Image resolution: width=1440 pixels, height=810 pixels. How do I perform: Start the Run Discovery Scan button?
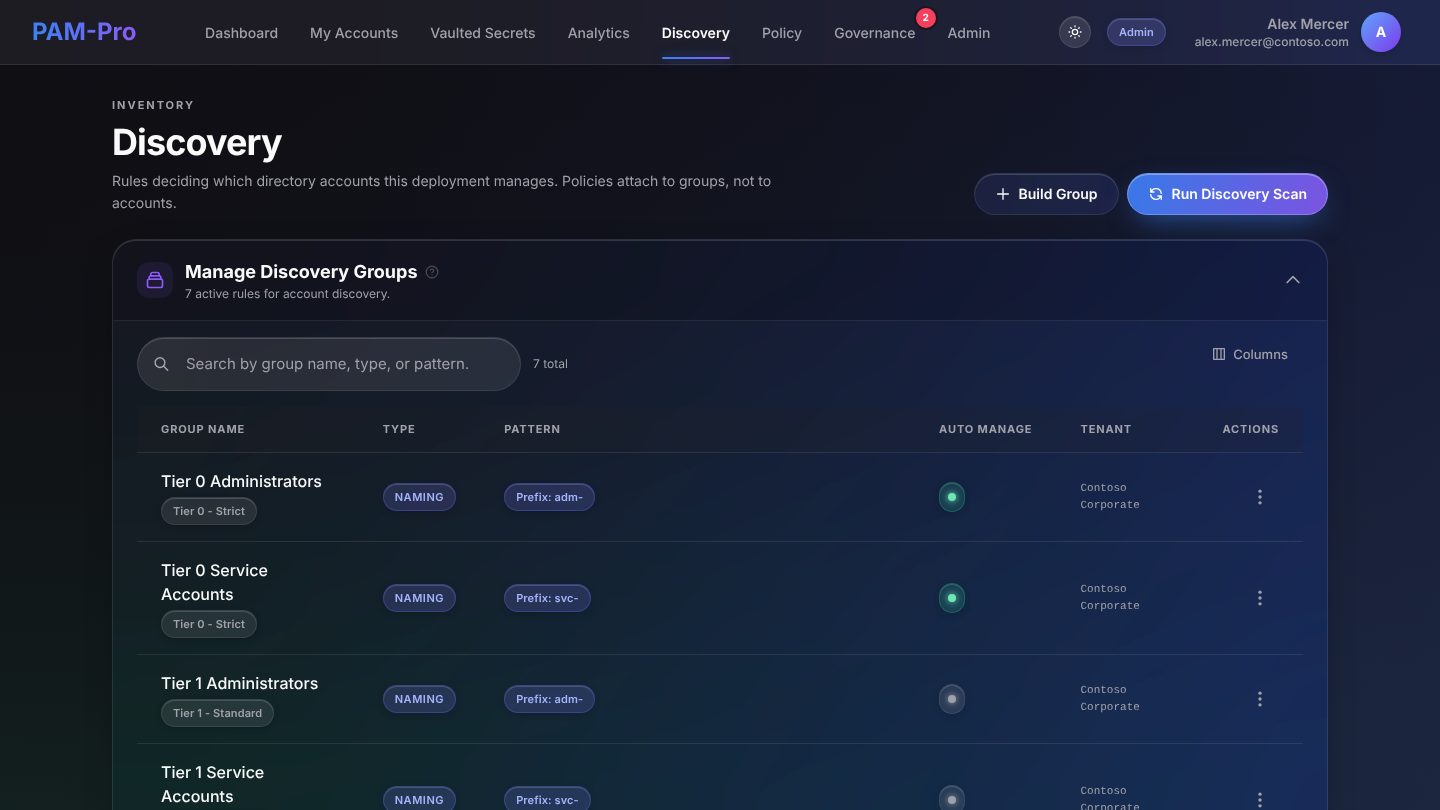pos(1227,194)
